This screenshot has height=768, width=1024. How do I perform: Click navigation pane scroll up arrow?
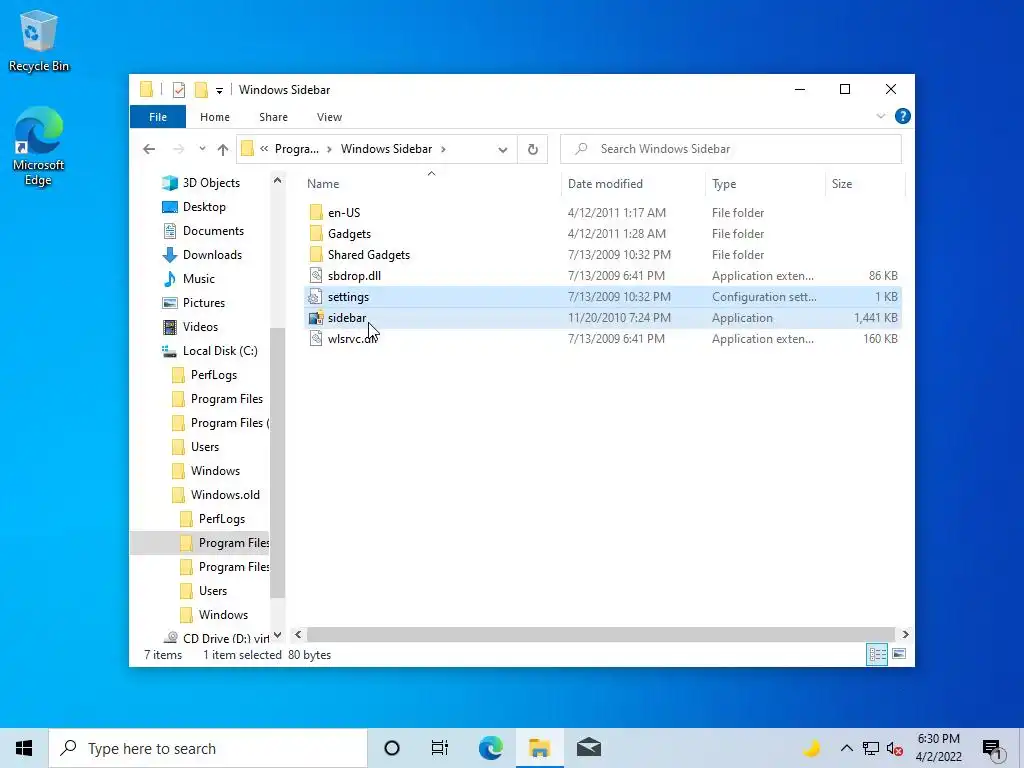[278, 180]
